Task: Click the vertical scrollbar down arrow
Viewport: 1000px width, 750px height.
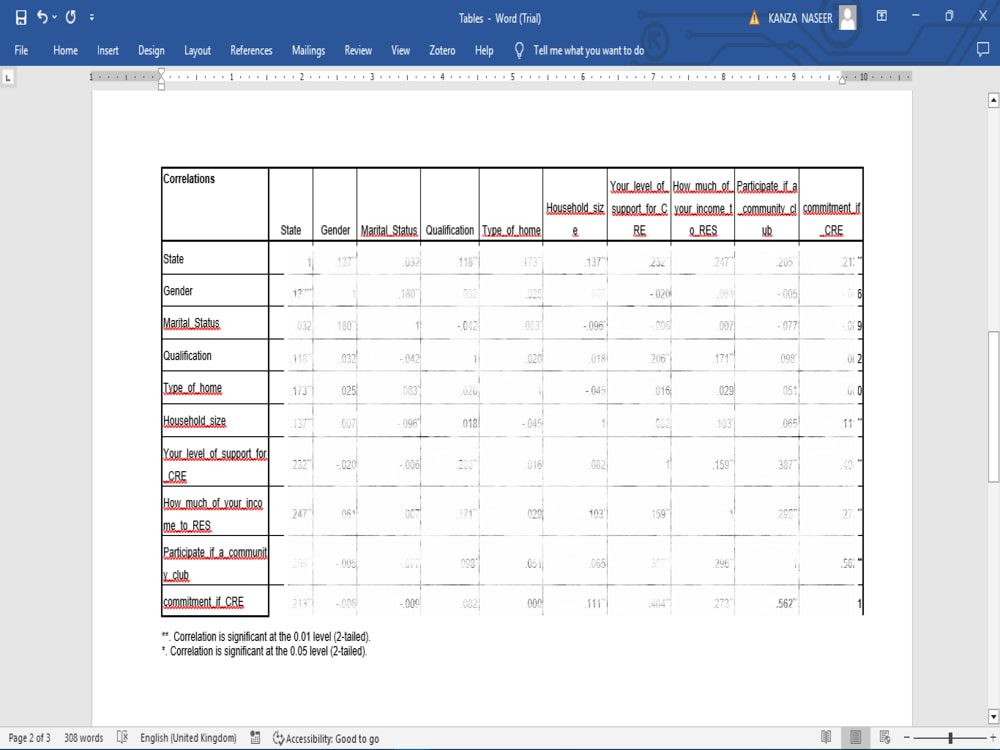Action: point(993,716)
